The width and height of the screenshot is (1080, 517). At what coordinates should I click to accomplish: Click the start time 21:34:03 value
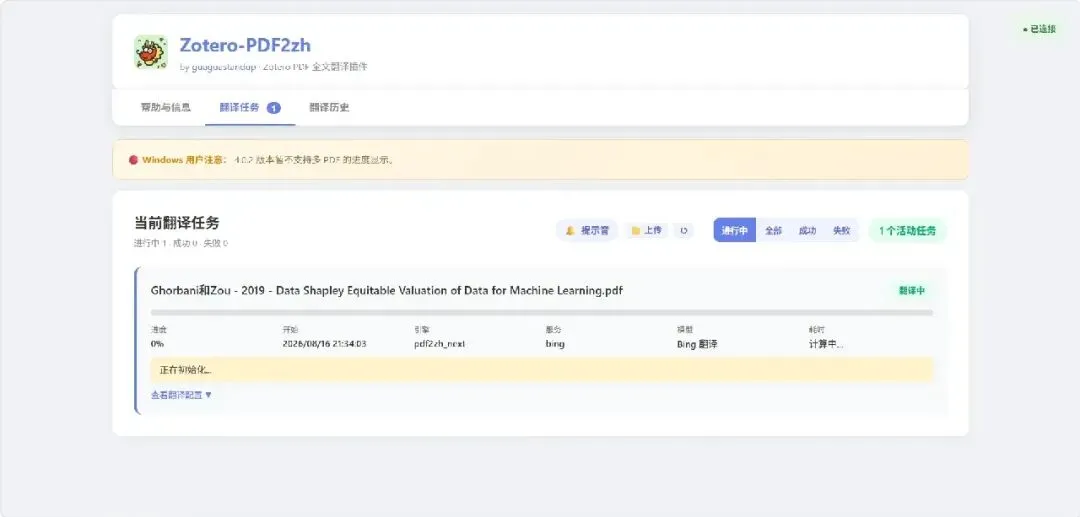click(324, 344)
